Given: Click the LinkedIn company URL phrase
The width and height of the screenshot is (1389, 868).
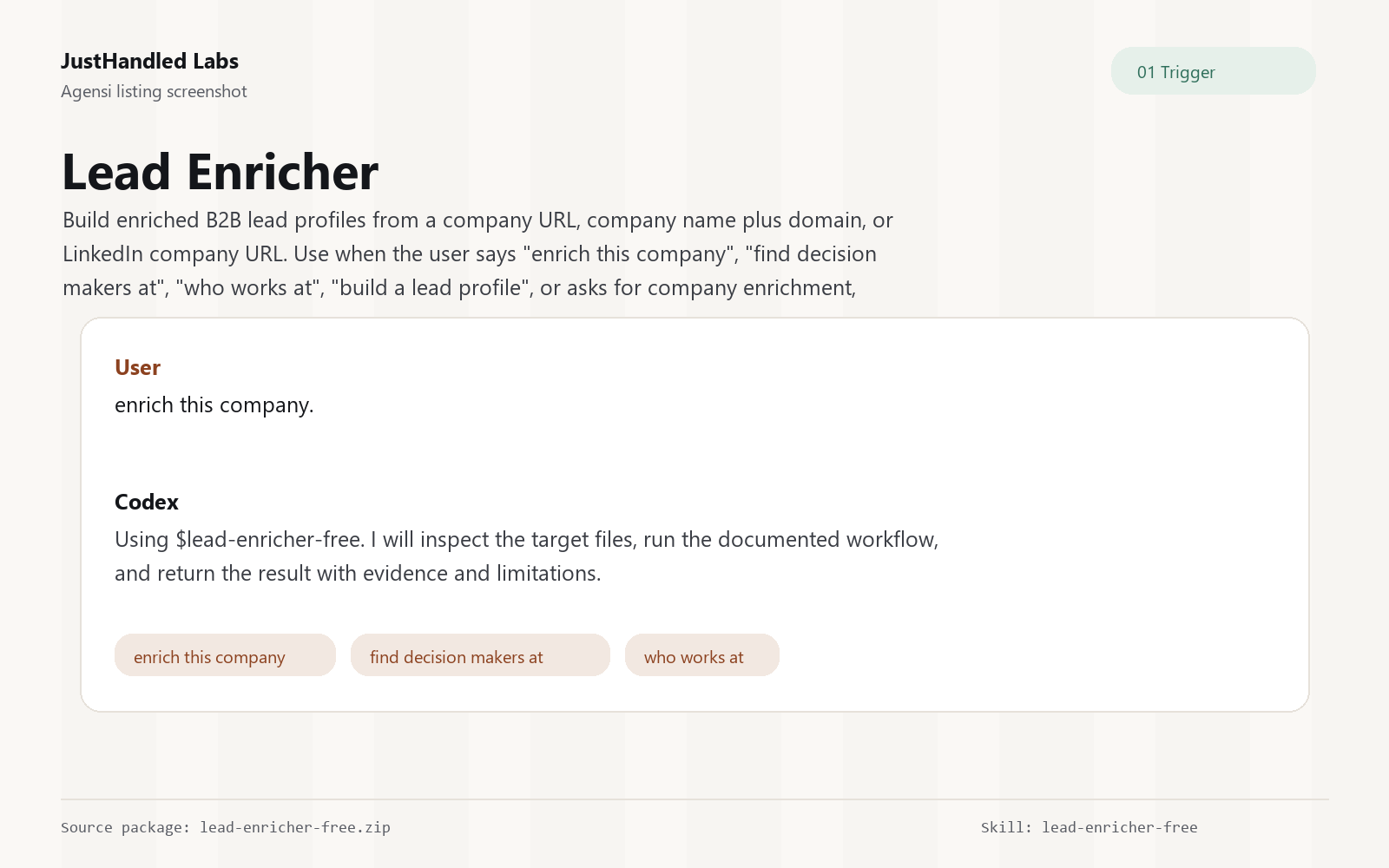Looking at the screenshot, I should click(174, 254).
